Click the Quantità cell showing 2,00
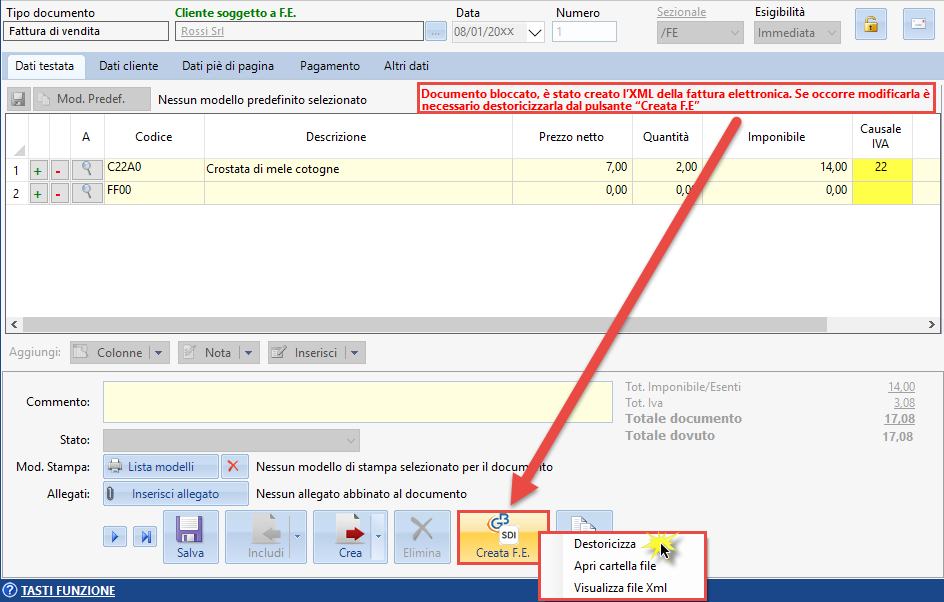 [x=667, y=170]
